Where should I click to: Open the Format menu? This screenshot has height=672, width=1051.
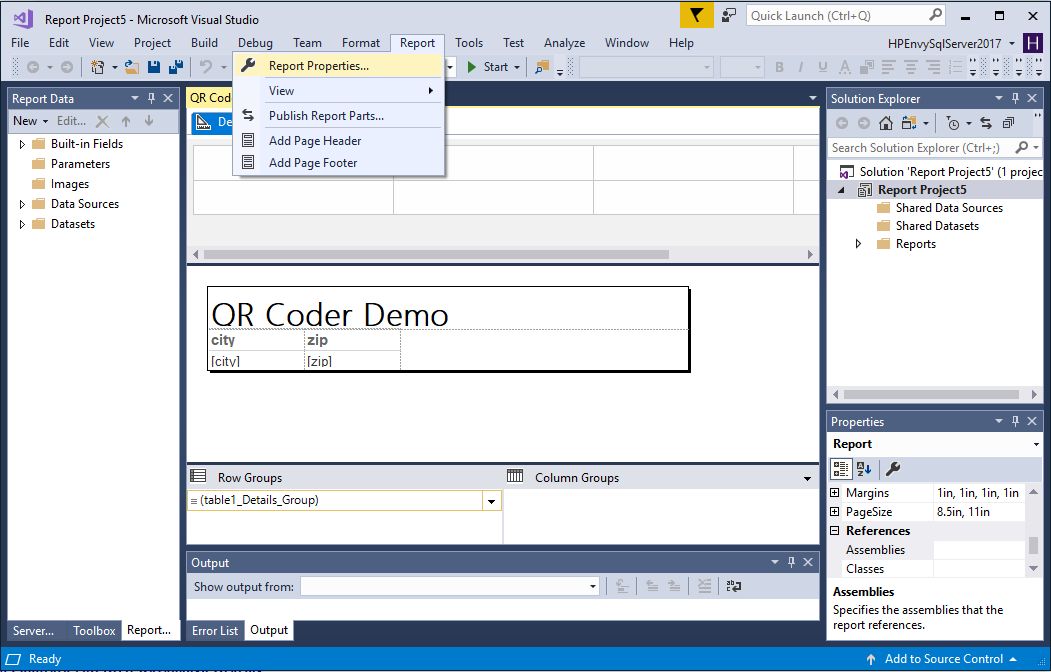point(361,43)
